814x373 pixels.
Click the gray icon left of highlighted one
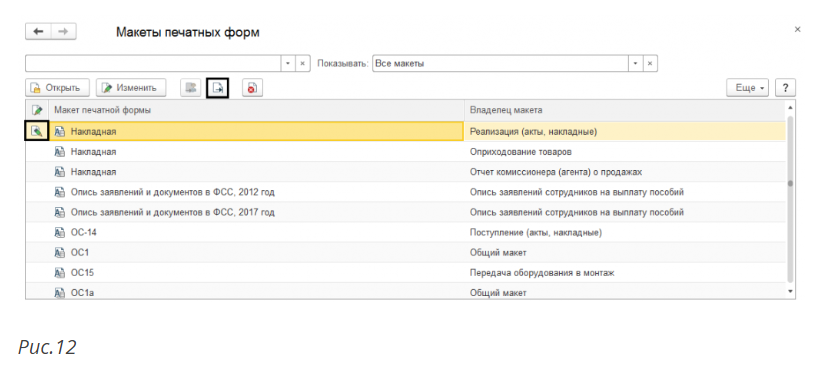coord(191,88)
